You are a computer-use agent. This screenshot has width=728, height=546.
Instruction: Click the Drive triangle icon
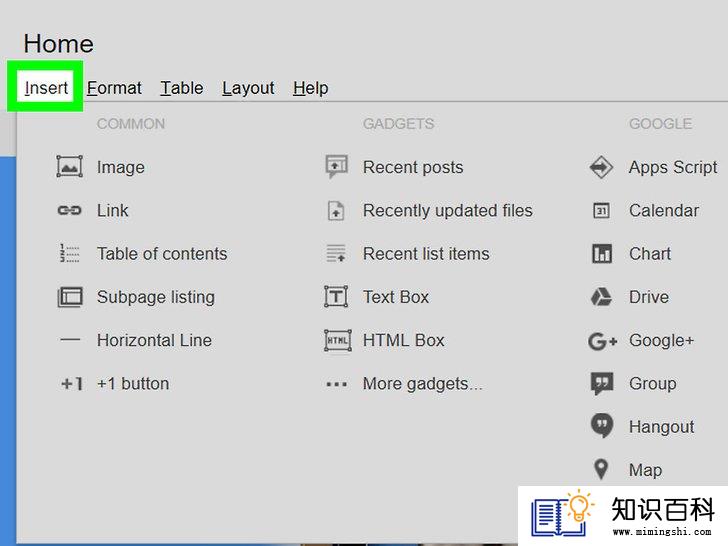pos(602,297)
